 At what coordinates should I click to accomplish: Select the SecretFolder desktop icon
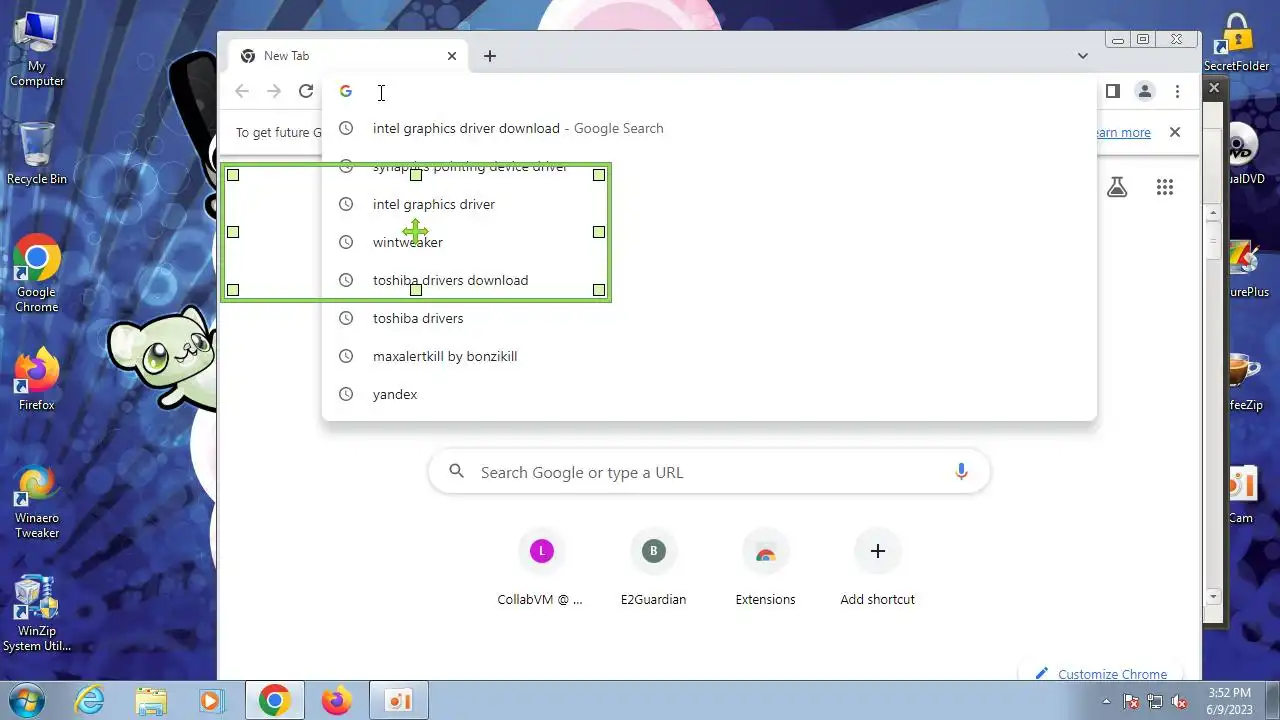click(x=1237, y=42)
